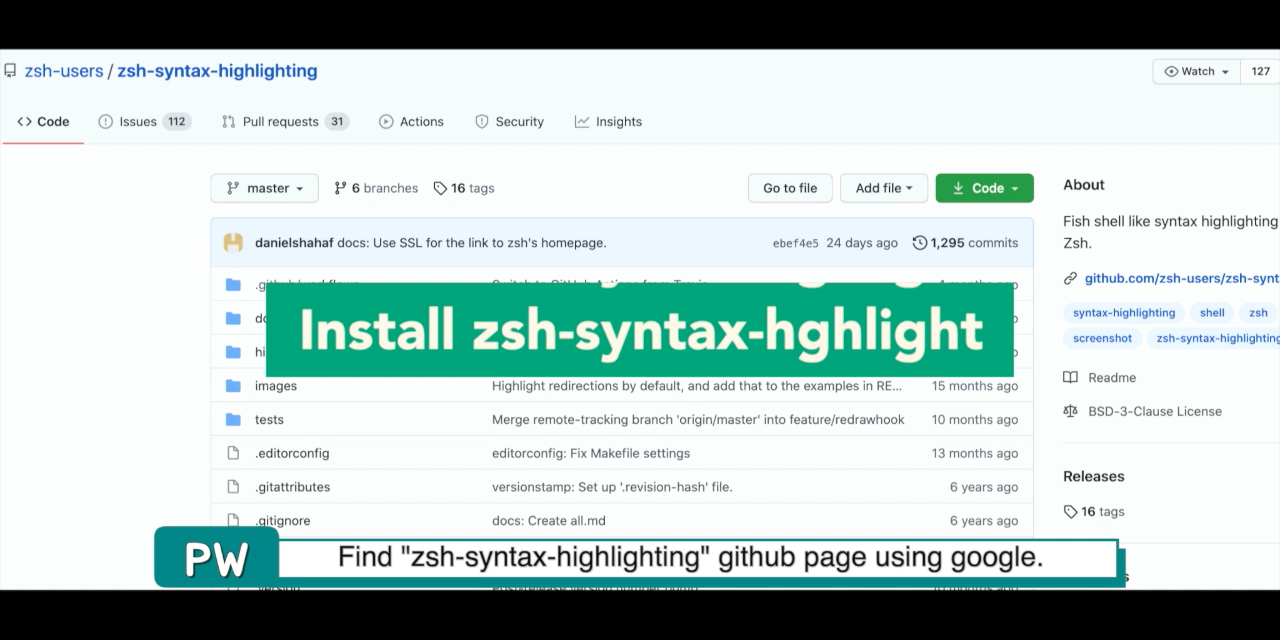Expand the master branch dropdown
This screenshot has height=640, width=1280.
tap(264, 188)
